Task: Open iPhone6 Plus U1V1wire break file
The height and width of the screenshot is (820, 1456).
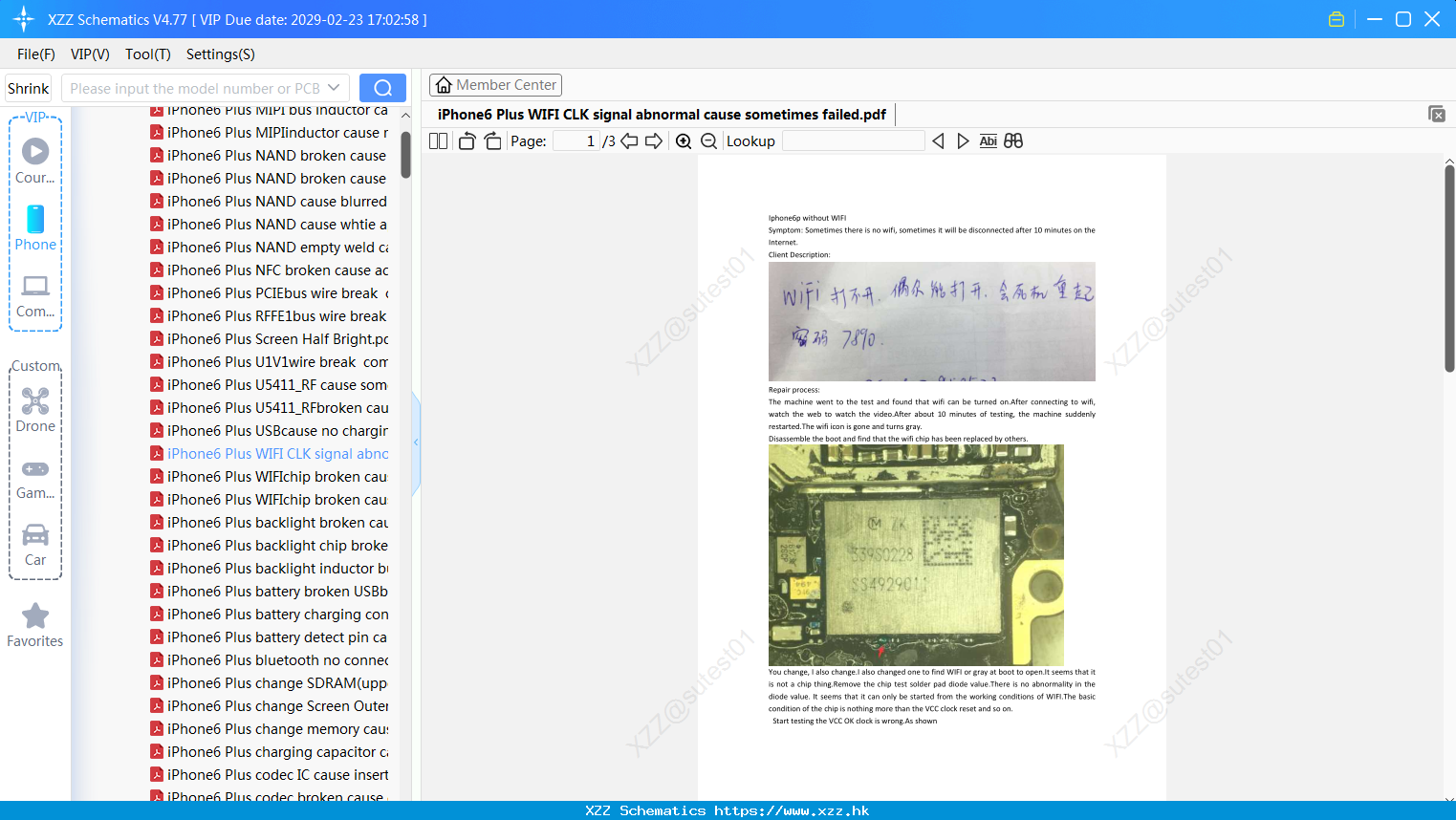Action: point(270,362)
